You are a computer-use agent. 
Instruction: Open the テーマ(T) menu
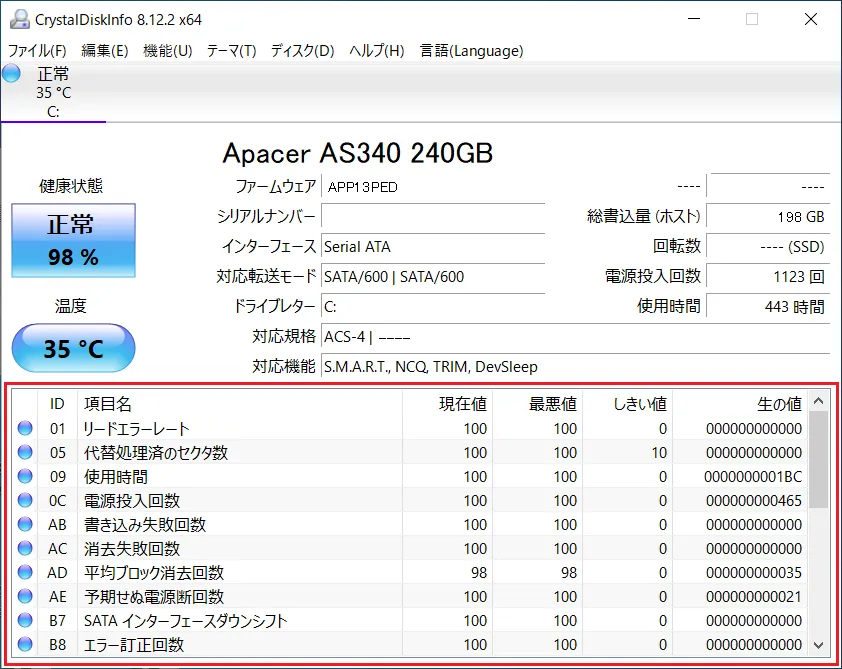pyautogui.click(x=231, y=50)
